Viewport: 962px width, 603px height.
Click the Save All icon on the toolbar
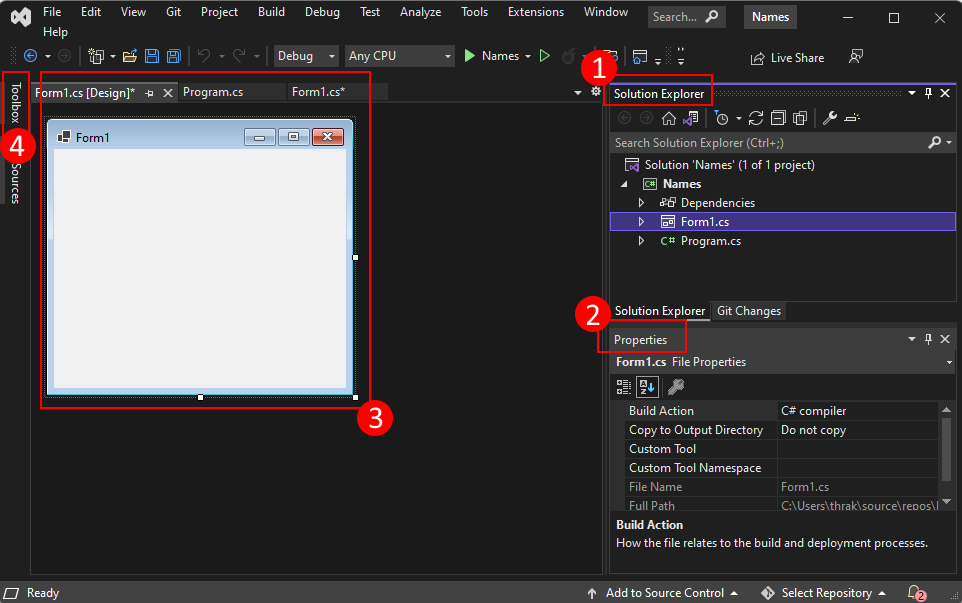(173, 56)
